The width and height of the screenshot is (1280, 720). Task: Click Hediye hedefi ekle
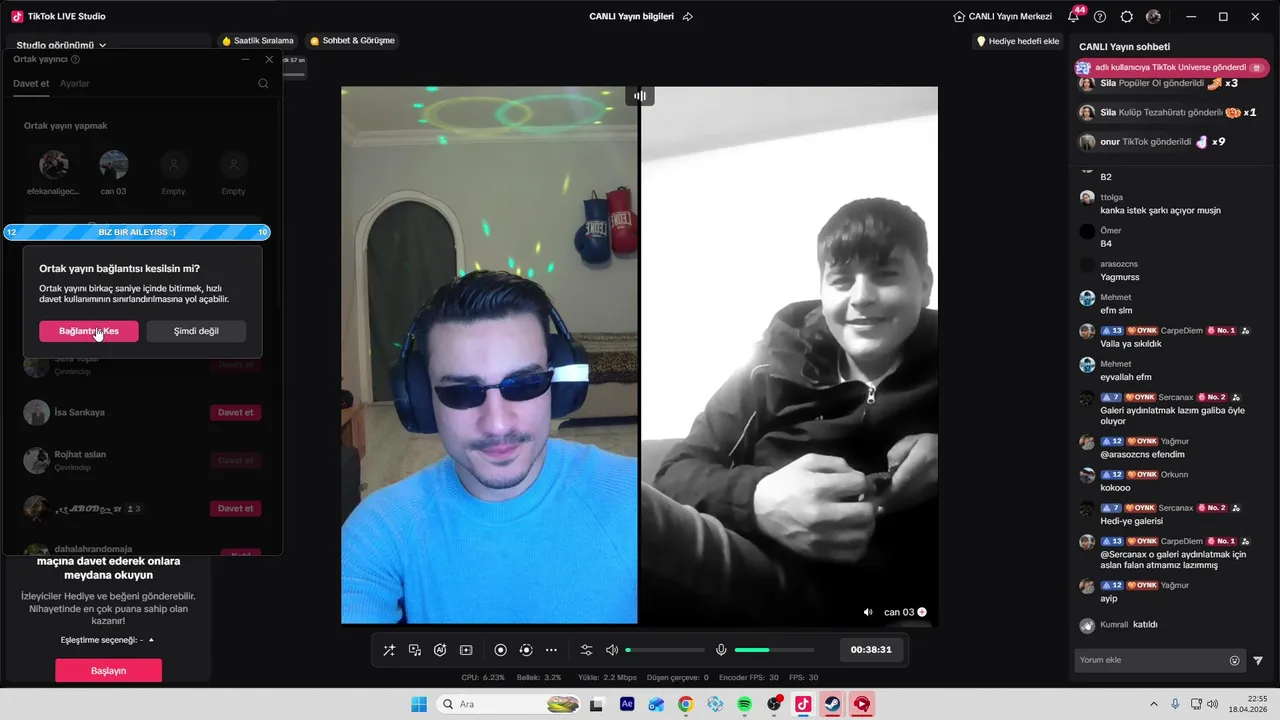1017,41
